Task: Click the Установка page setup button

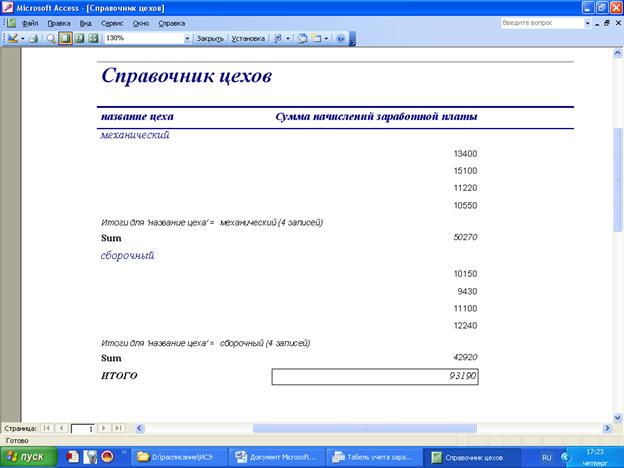Action: (248, 39)
